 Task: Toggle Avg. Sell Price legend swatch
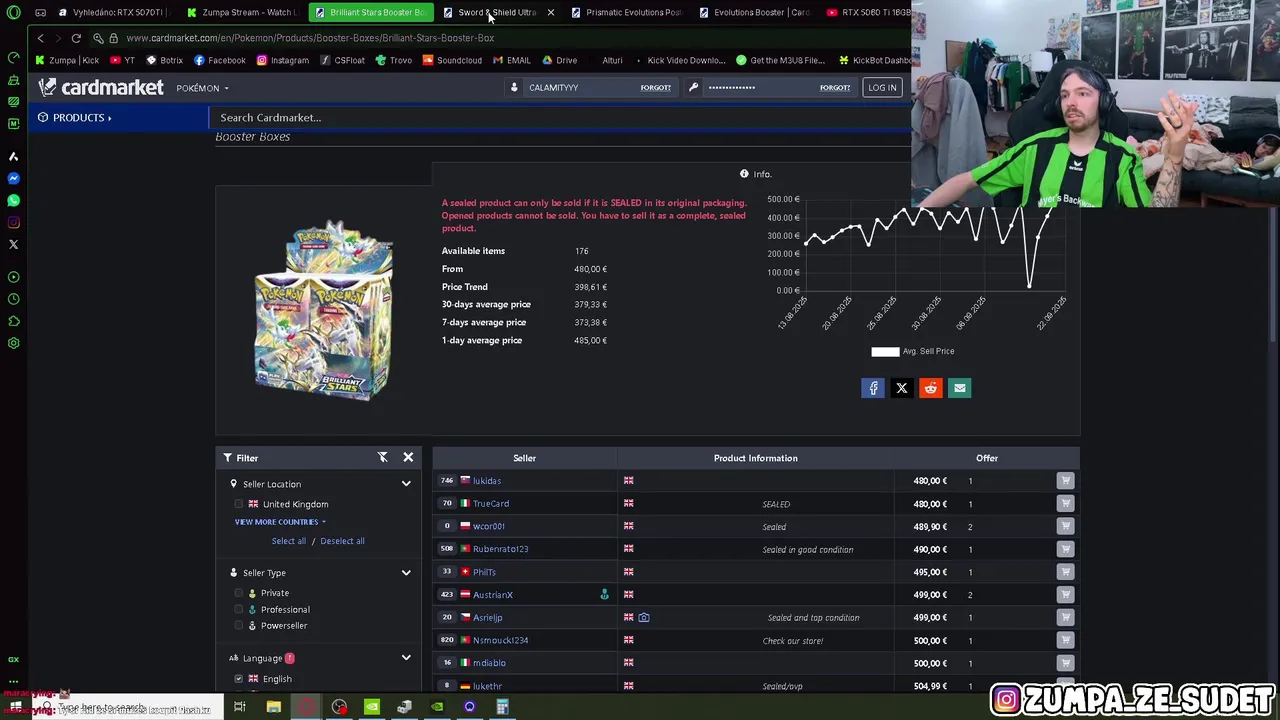[x=885, y=351]
